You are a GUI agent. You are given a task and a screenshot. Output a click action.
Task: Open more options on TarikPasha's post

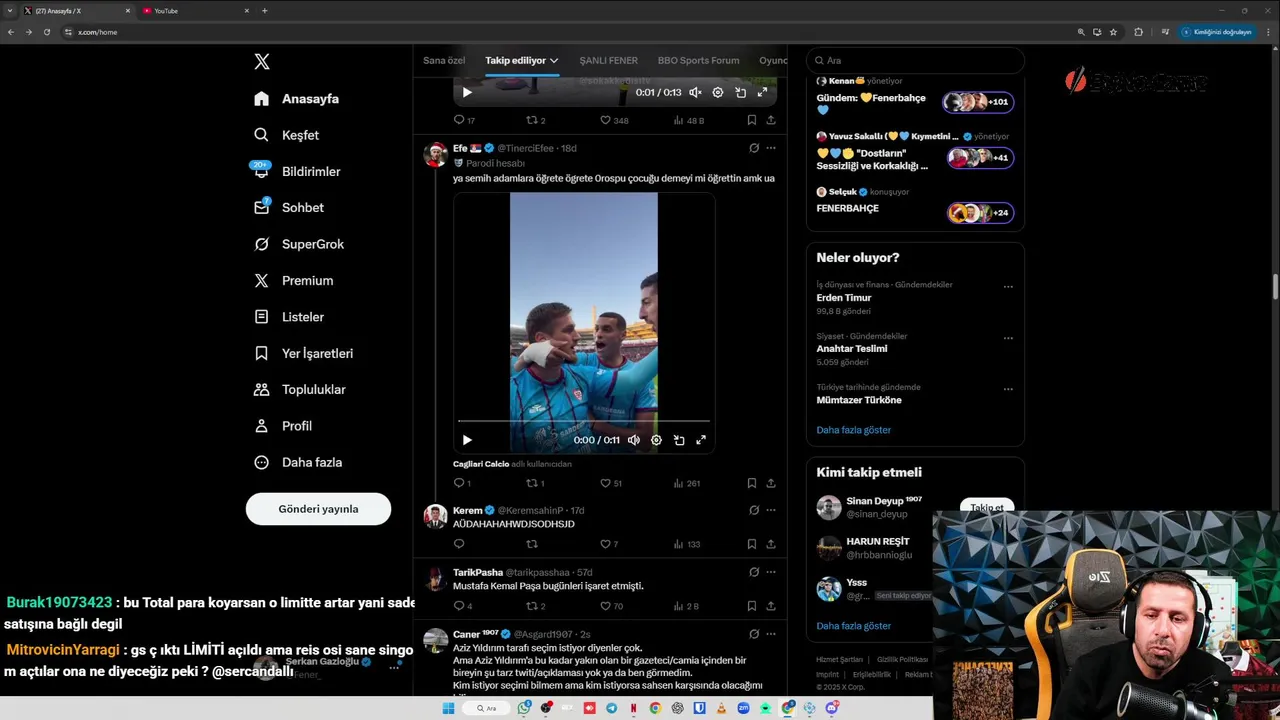click(771, 572)
